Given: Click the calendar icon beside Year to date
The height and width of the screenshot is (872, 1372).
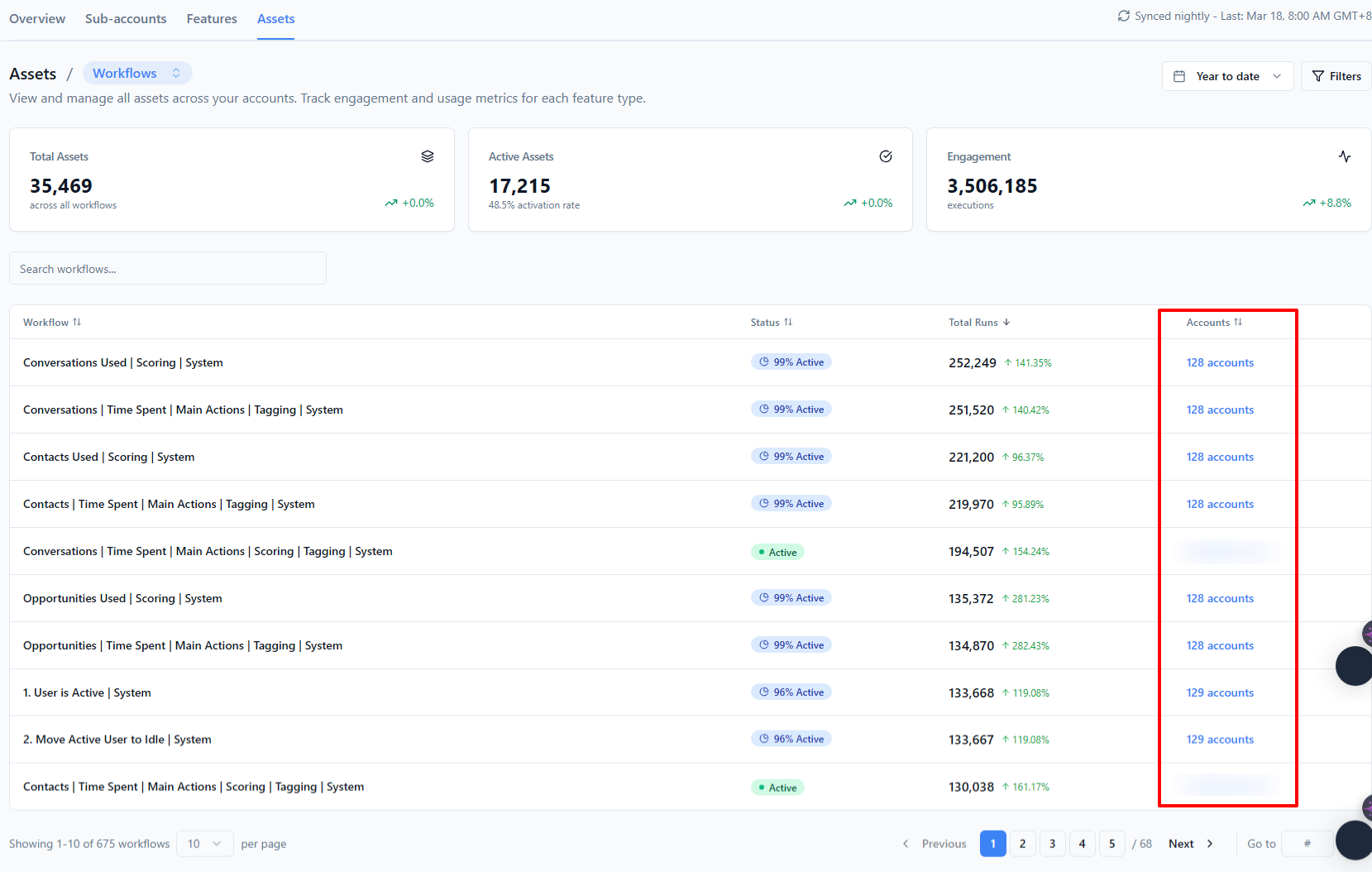Looking at the screenshot, I should [x=1179, y=76].
